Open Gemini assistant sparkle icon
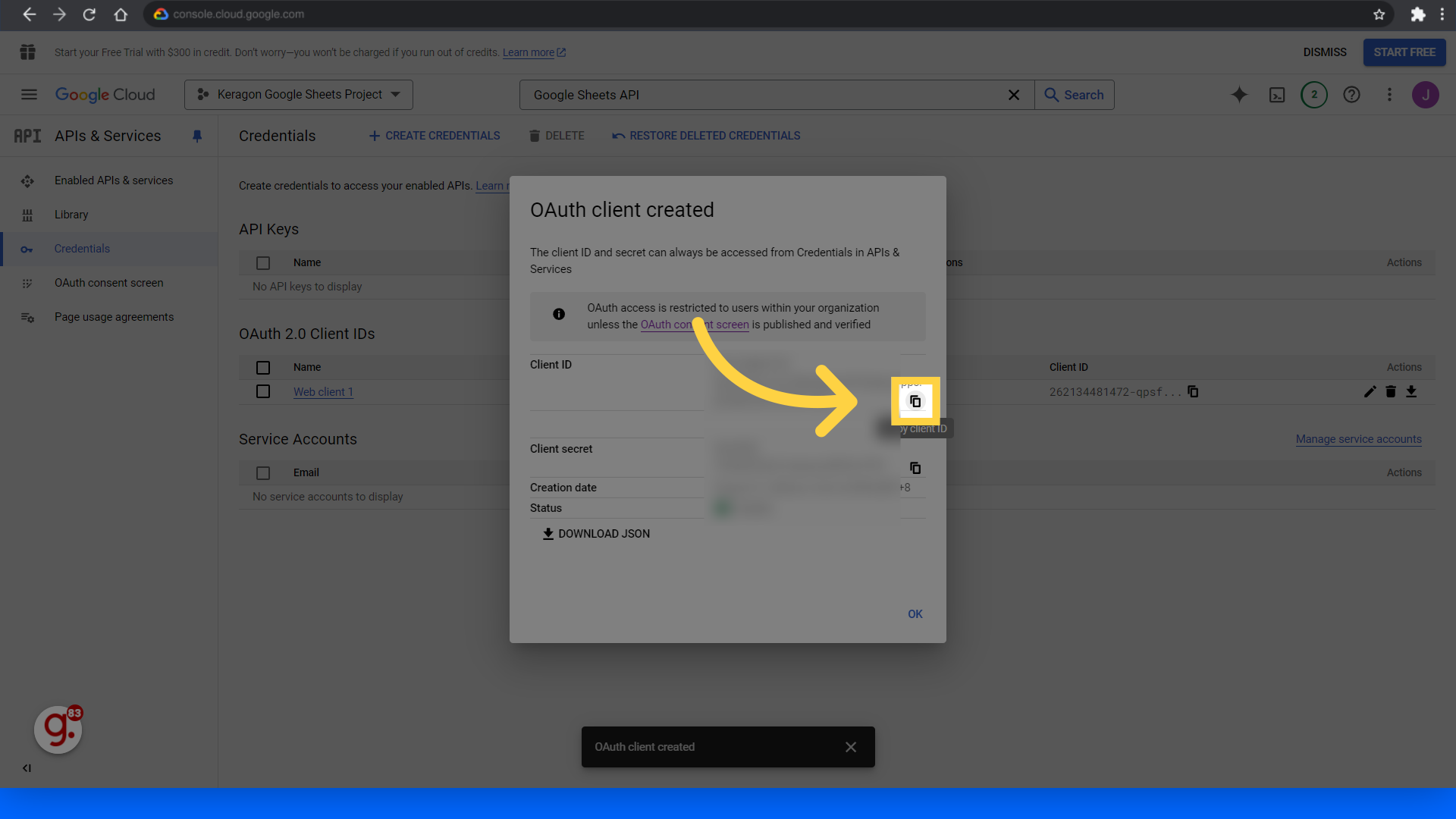The width and height of the screenshot is (1456, 819). (x=1239, y=95)
